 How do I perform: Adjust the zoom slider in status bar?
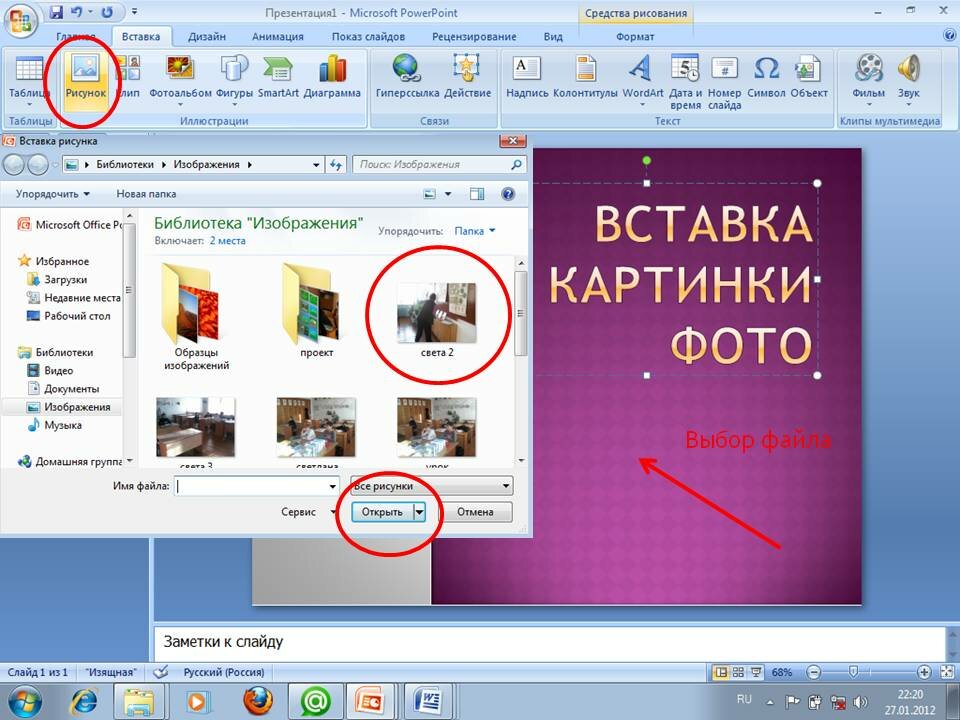pyautogui.click(x=852, y=672)
